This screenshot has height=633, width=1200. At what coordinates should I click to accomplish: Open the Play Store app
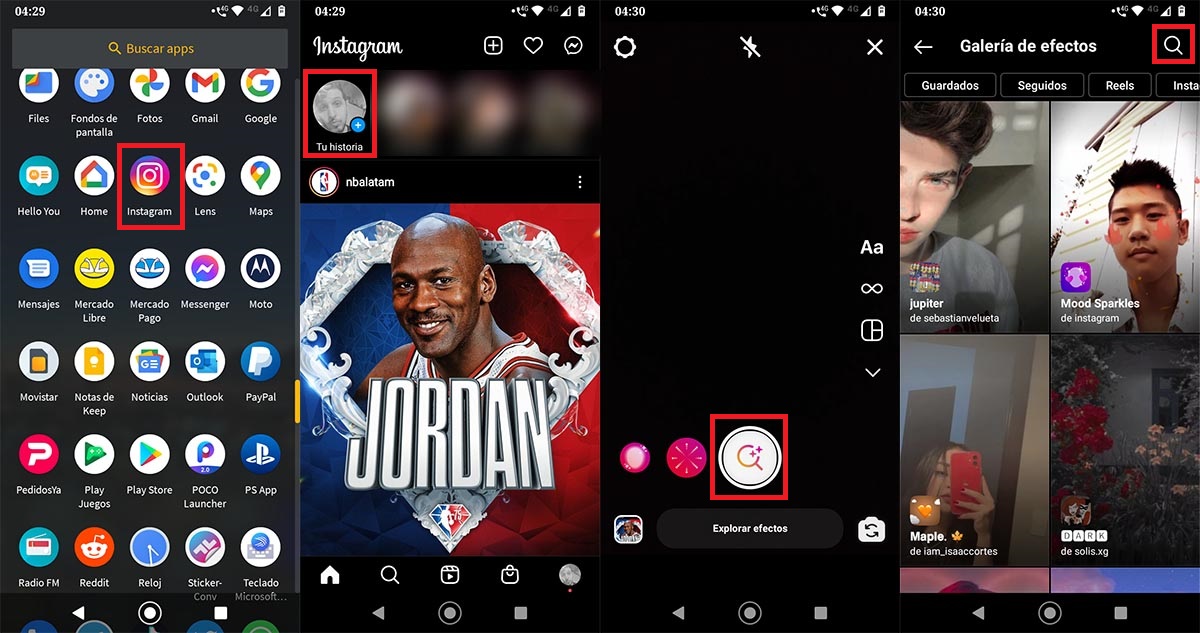(149, 454)
